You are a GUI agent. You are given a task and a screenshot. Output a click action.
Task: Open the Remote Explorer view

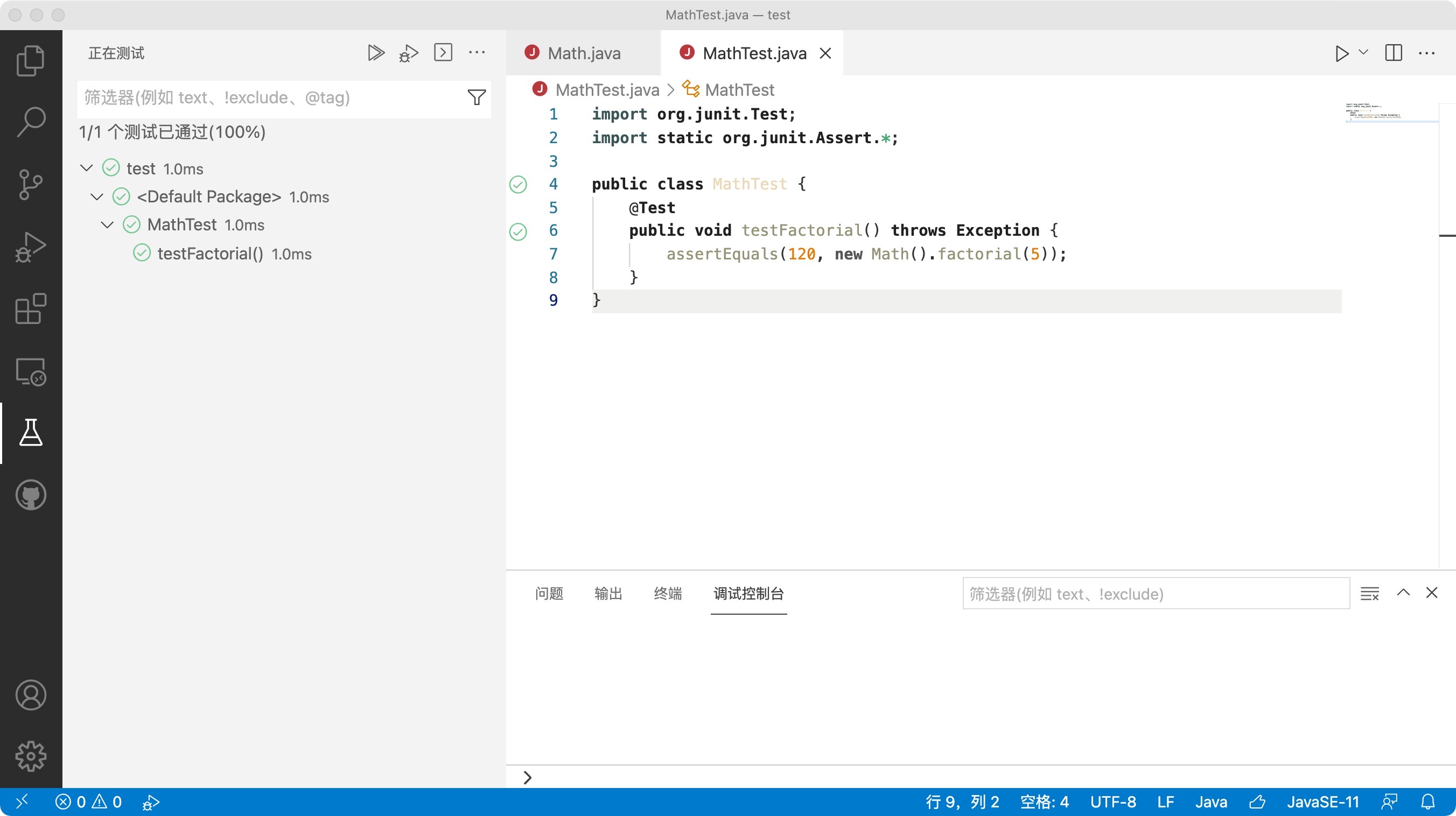(31, 371)
